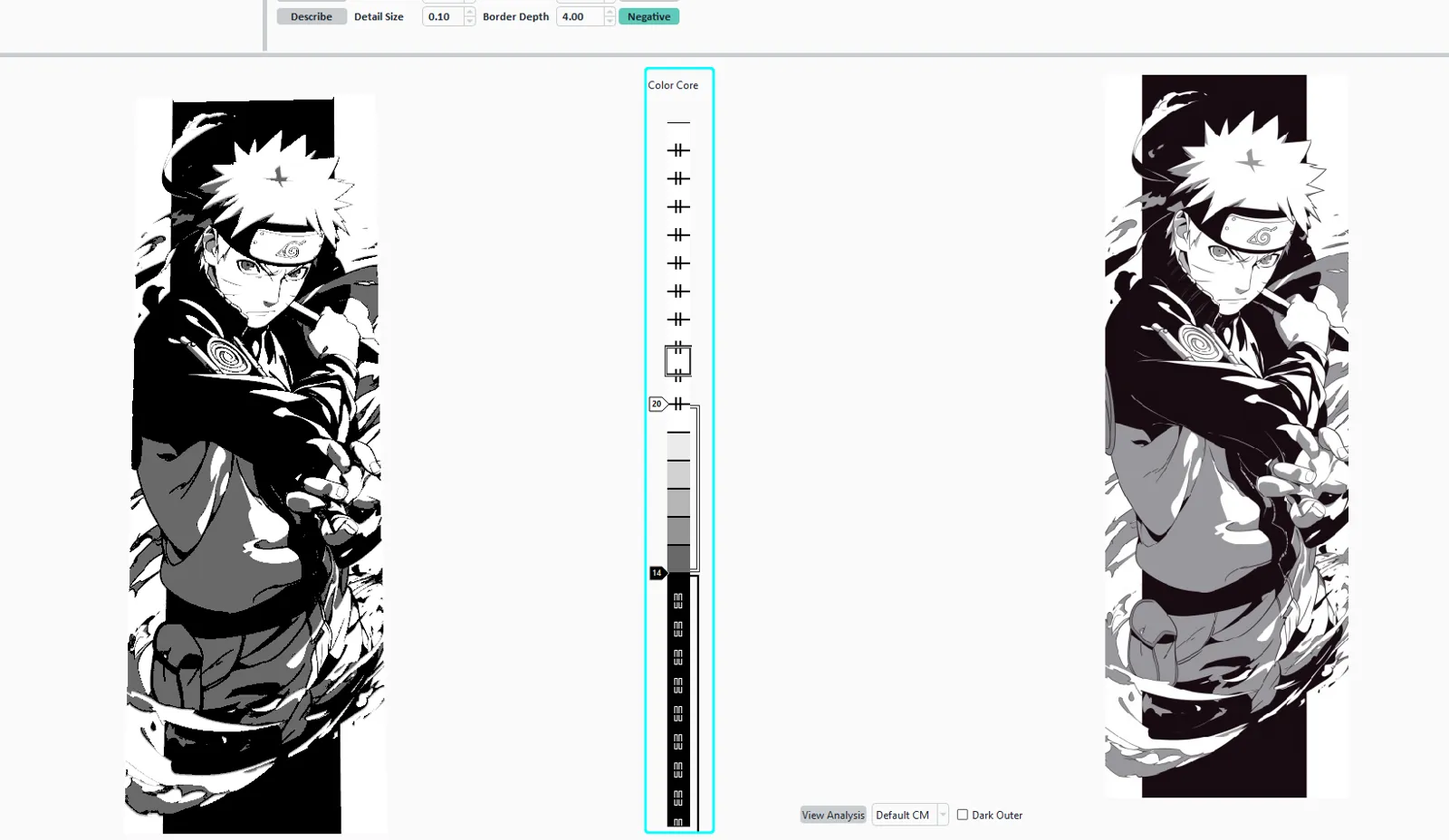
Task: Click into the Detail Size value field
Action: (x=443, y=16)
